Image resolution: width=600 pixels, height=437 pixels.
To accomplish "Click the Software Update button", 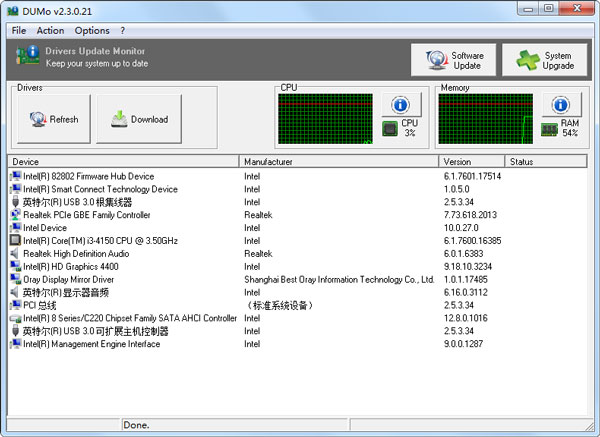I will click(453, 60).
